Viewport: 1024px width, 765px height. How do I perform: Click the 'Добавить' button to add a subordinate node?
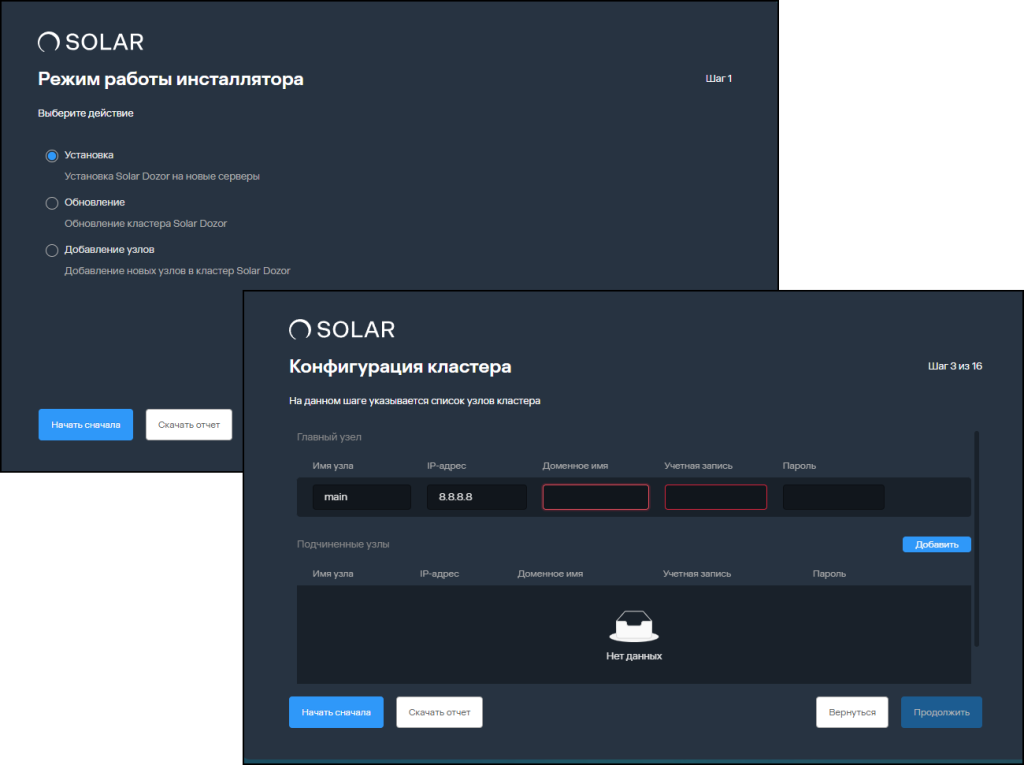936,544
